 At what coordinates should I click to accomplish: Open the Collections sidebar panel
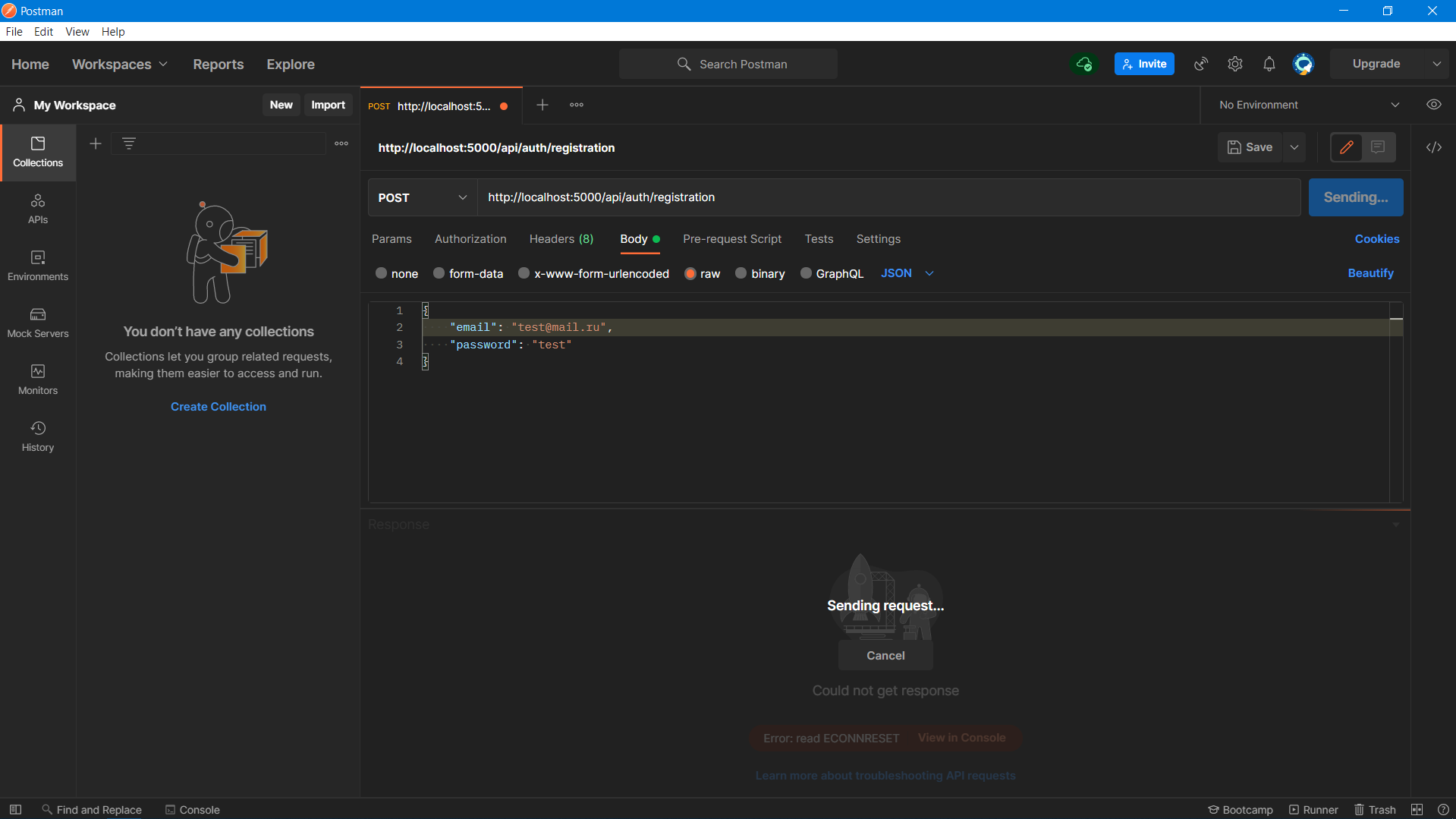38,153
